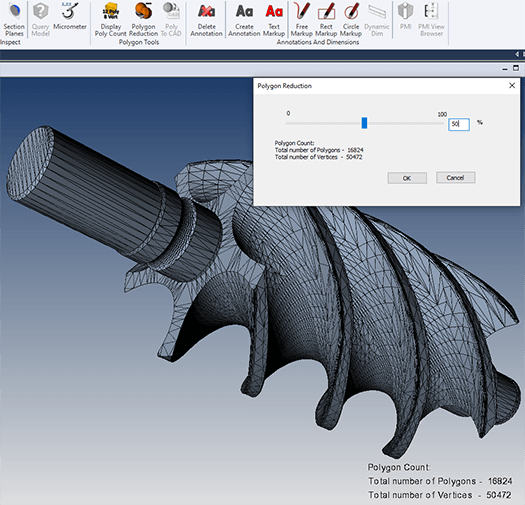This screenshot has height=505, width=525.
Task: Activate the Free Markup pen
Action: pos(301,19)
